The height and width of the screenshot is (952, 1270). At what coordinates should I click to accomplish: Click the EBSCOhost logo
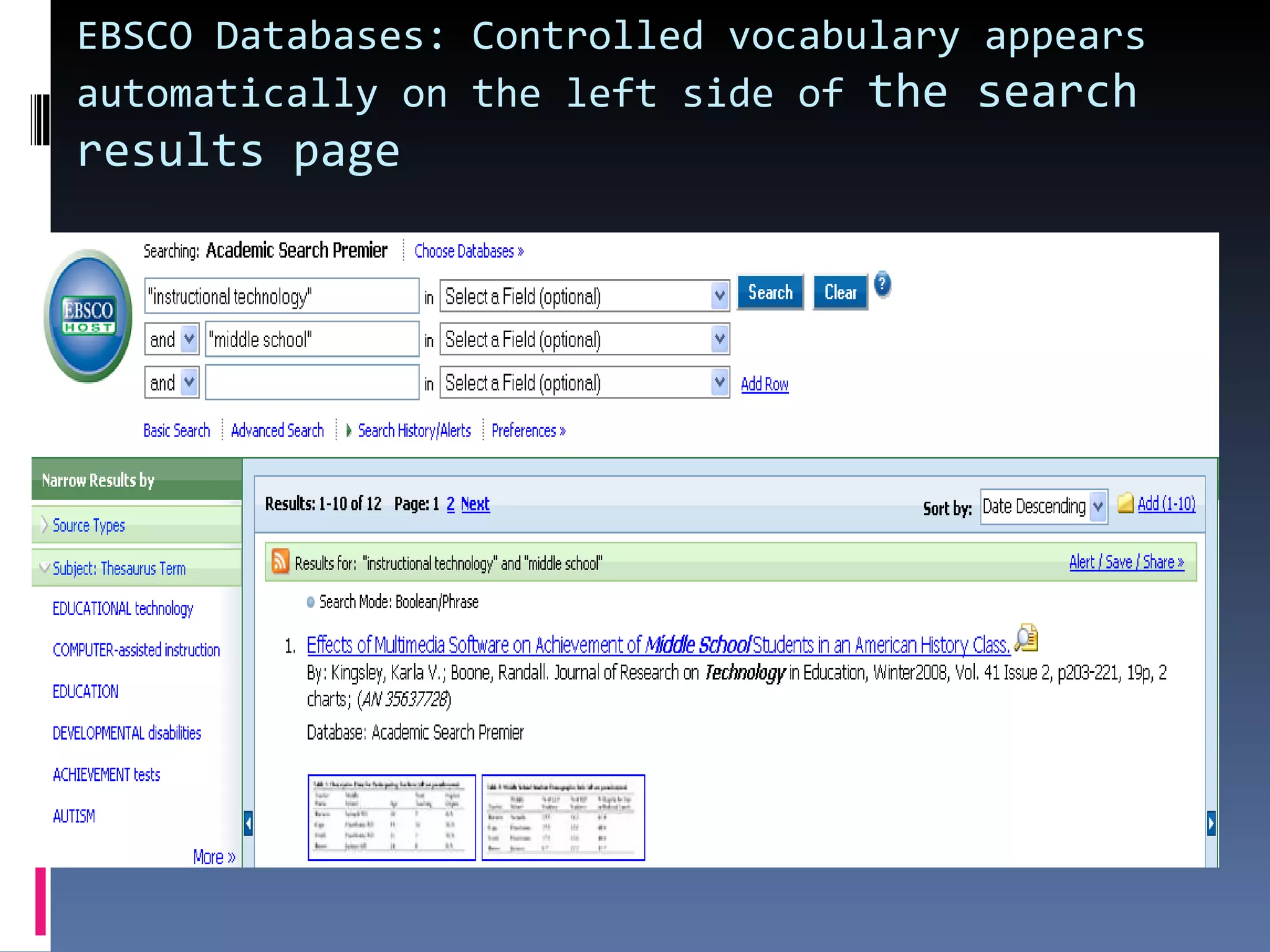pyautogui.click(x=88, y=316)
